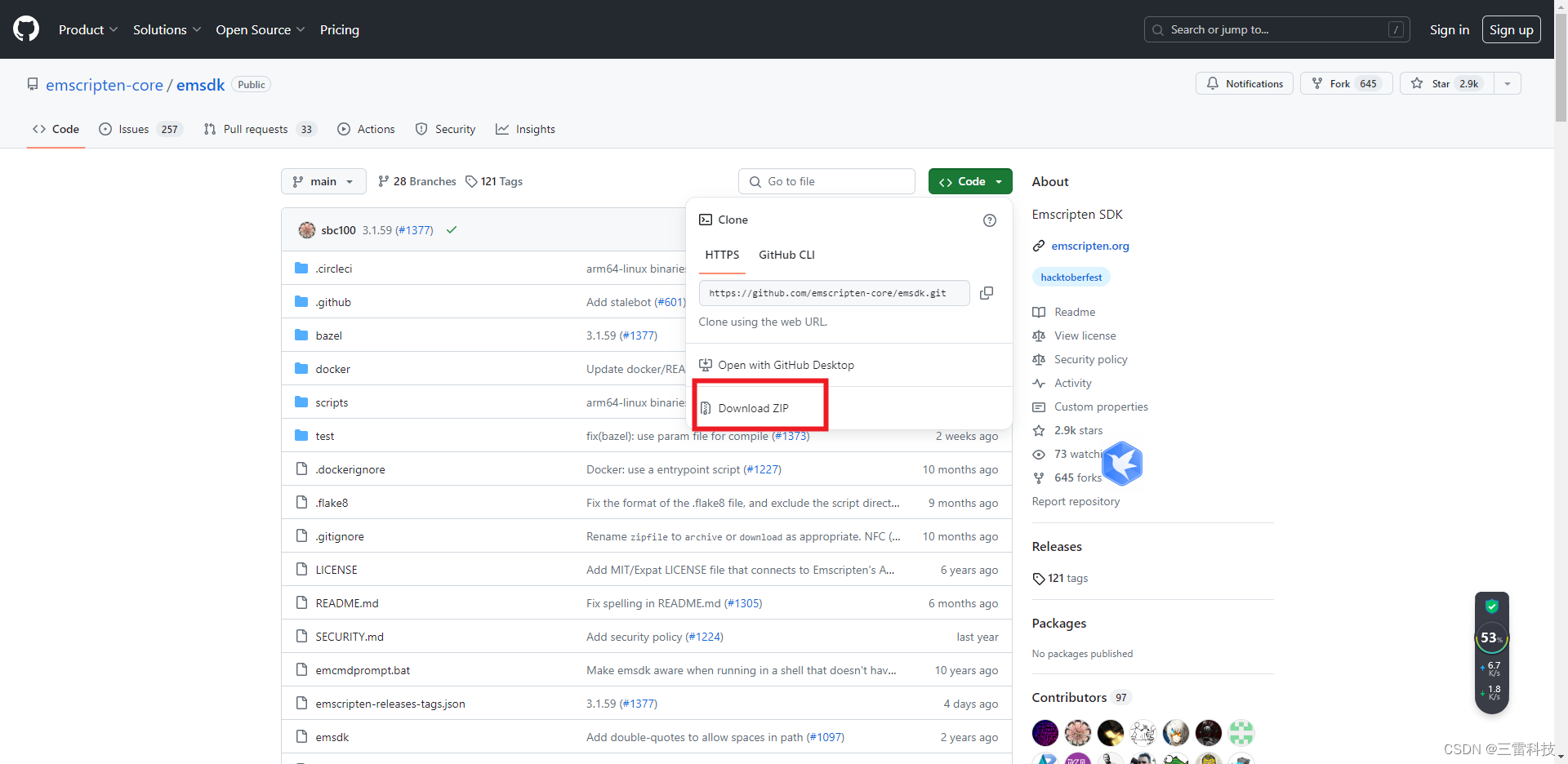
Task: Click the hacktoberfest topic tag
Action: (1071, 278)
